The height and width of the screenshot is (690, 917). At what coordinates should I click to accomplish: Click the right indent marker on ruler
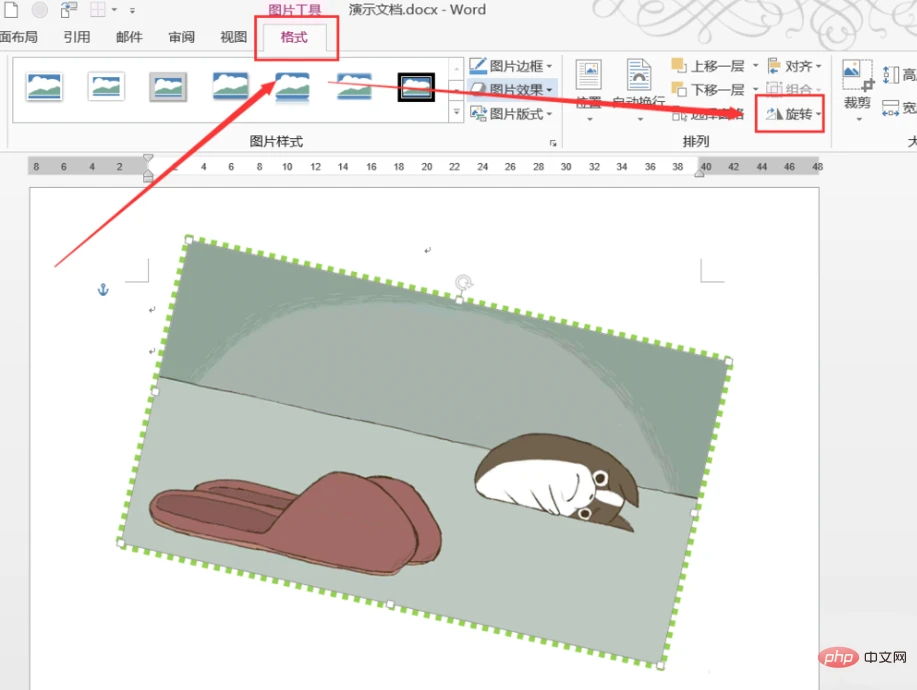click(x=699, y=172)
